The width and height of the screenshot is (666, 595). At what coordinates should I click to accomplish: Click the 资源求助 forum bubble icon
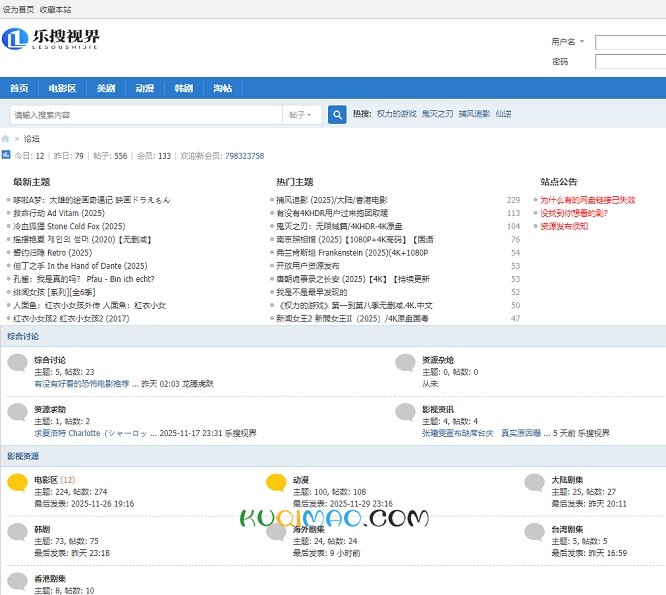click(17, 413)
